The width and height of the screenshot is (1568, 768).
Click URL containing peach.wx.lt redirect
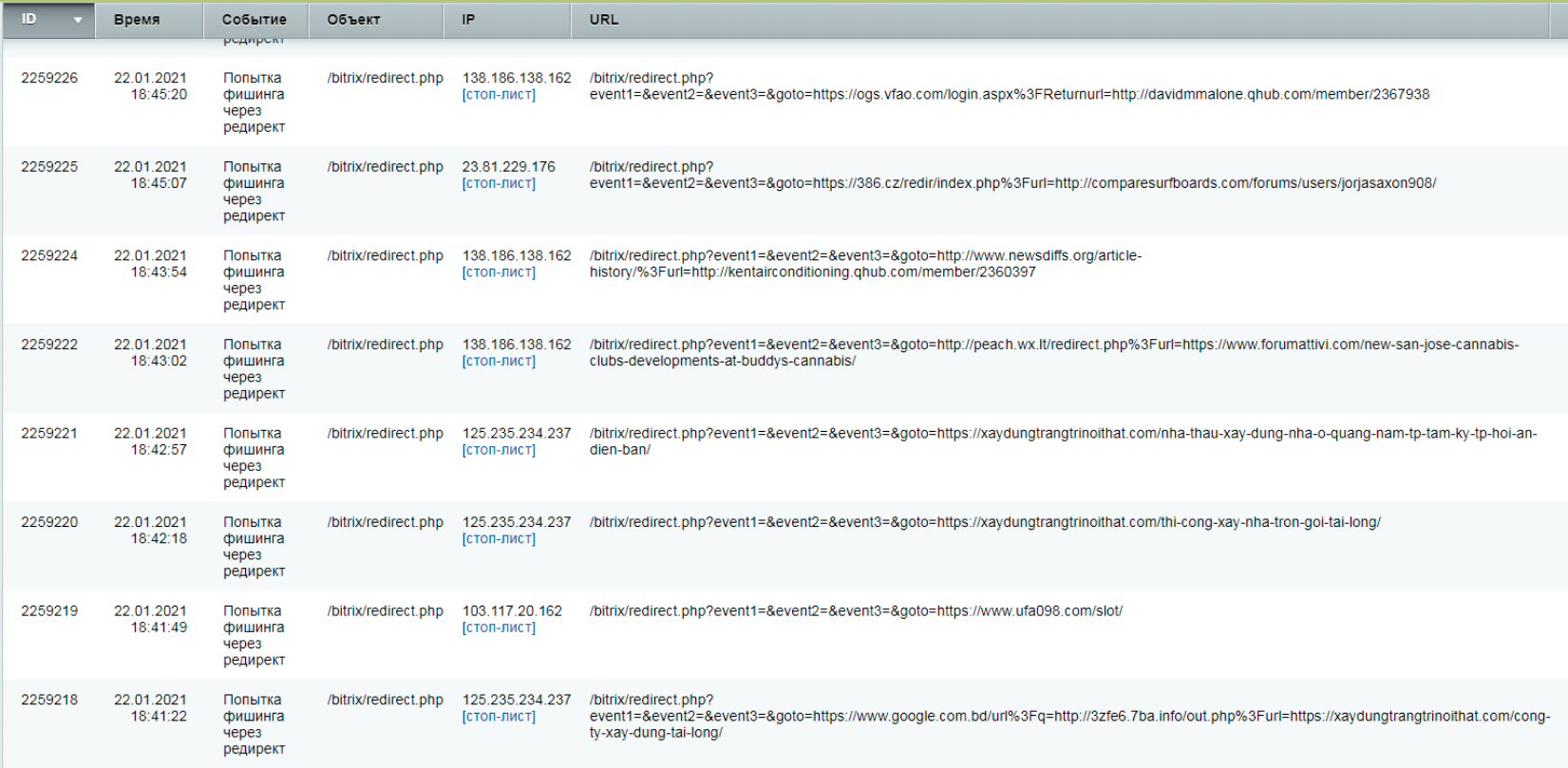pyautogui.click(x=1054, y=352)
